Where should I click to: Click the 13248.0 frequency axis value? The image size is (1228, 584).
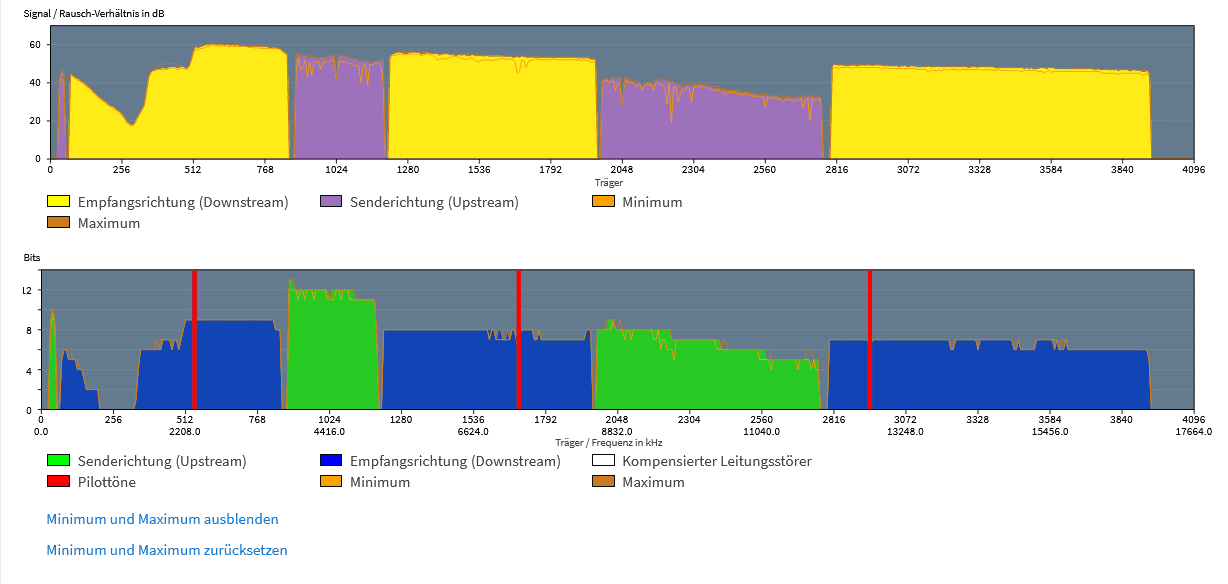coord(905,432)
